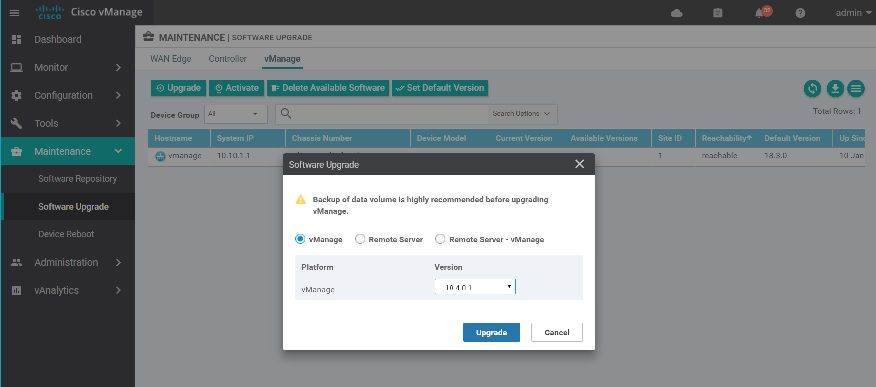Viewport: 876px width, 387px height.
Task: Click the search magnifier icon
Action: [285, 113]
